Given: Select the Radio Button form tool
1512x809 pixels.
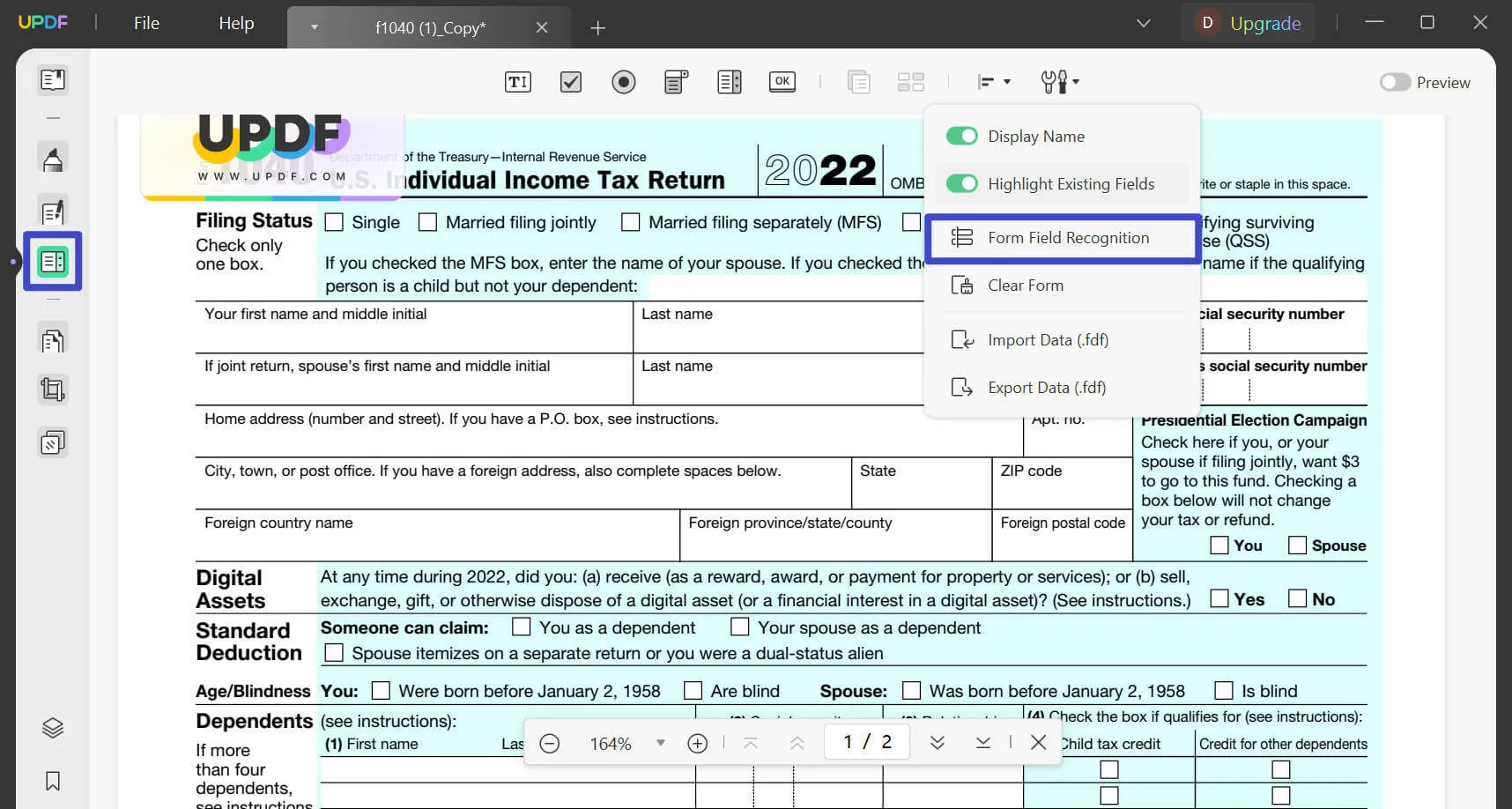Looking at the screenshot, I should (624, 82).
